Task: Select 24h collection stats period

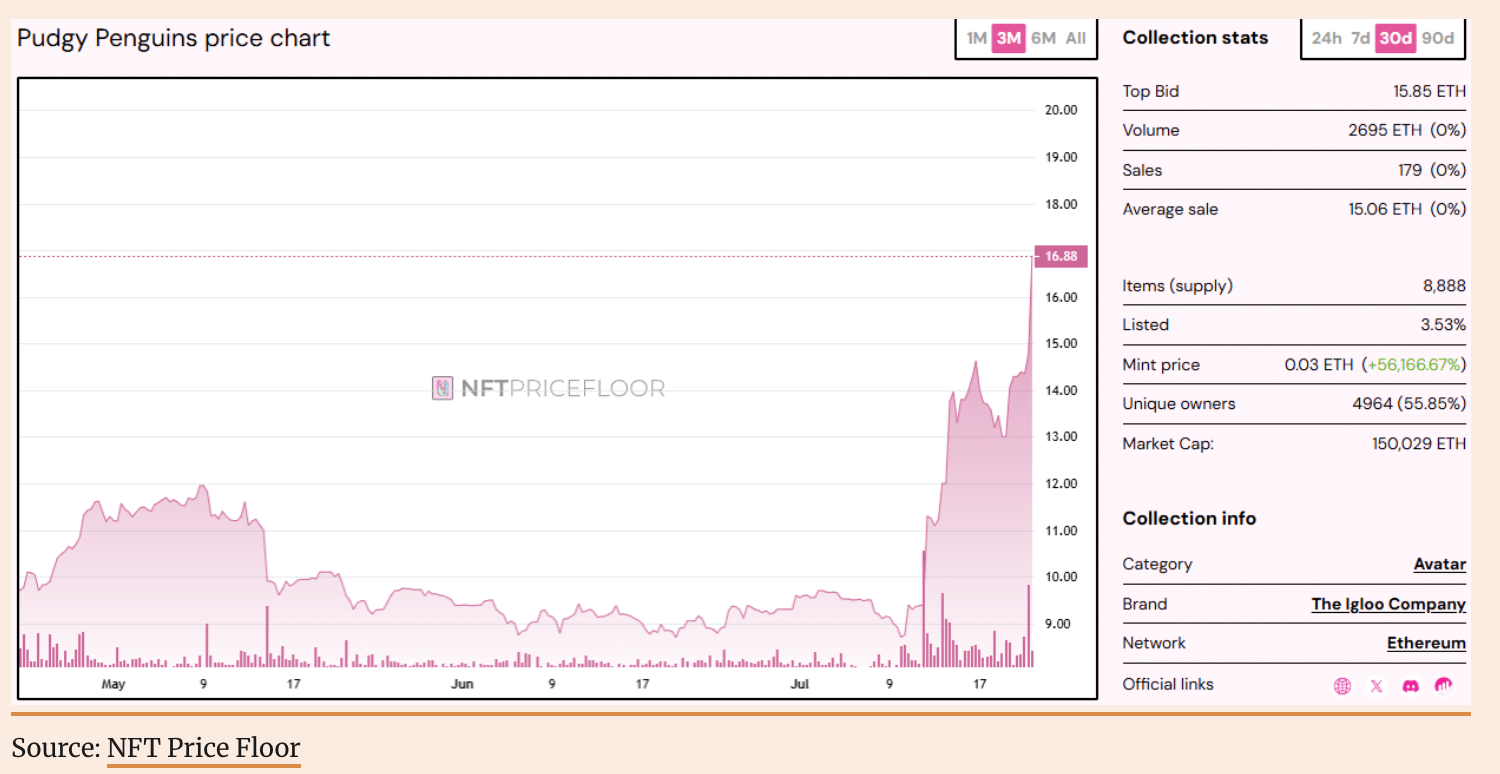Action: (x=1326, y=38)
